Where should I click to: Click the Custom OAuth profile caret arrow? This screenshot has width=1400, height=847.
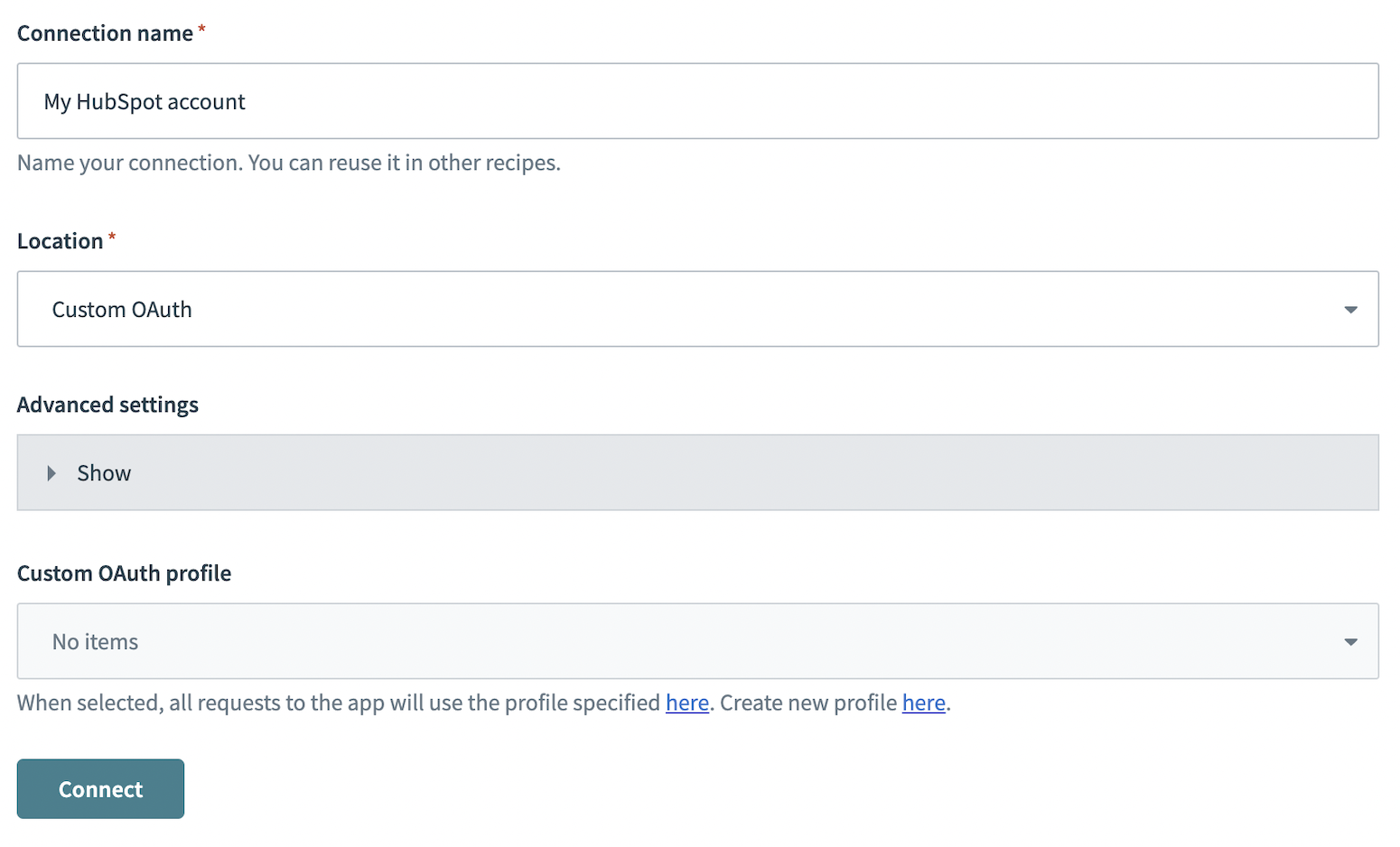click(x=1350, y=642)
